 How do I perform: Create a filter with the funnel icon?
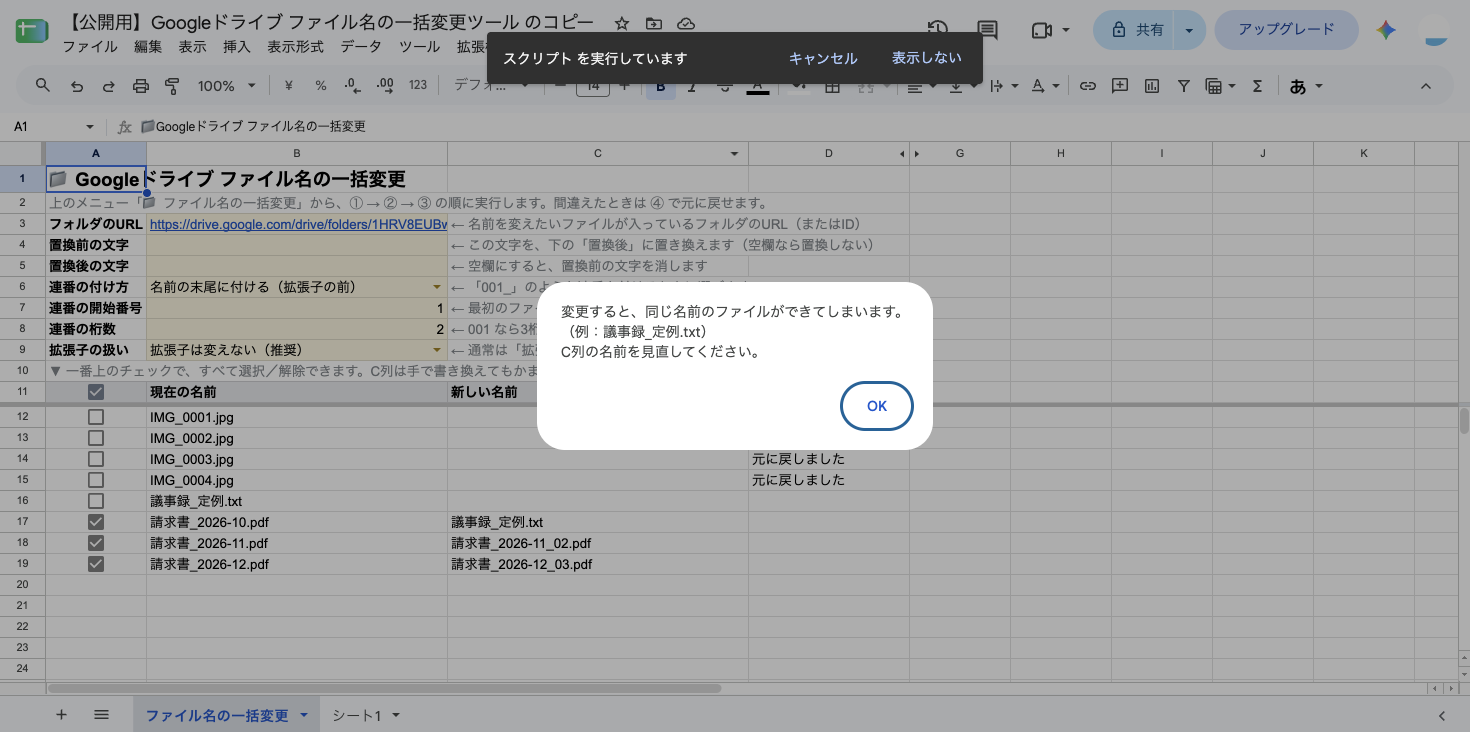(1184, 86)
